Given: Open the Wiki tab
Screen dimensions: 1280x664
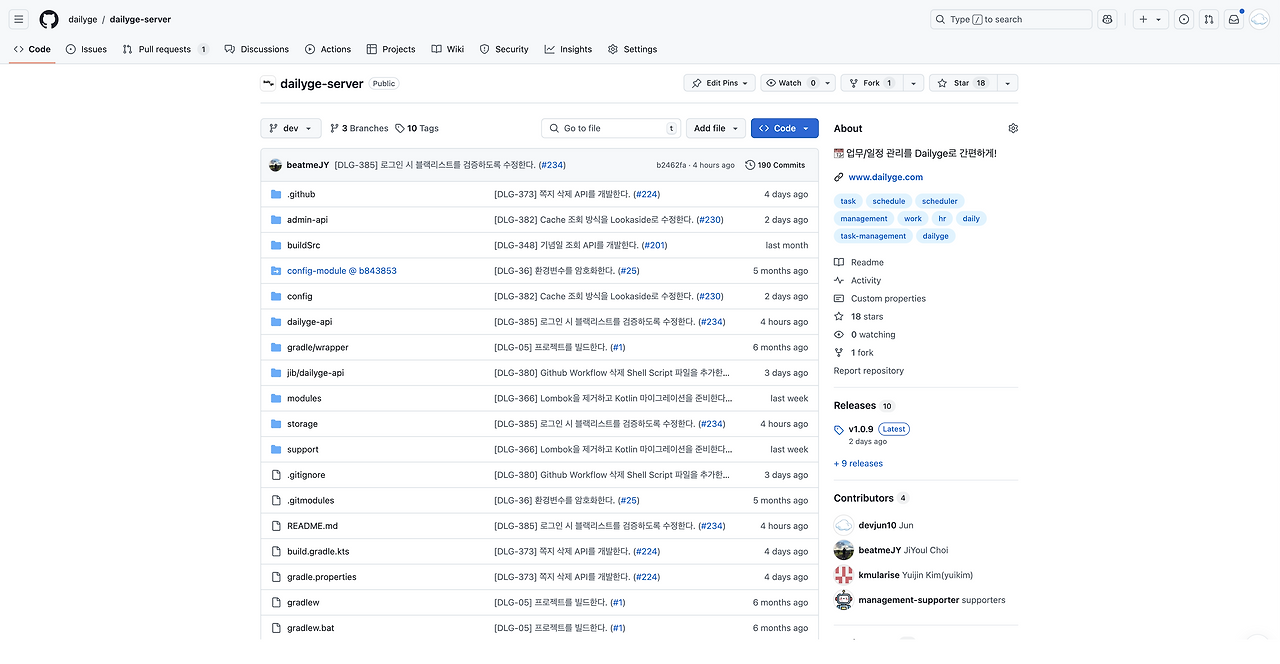Looking at the screenshot, I should coord(448,49).
